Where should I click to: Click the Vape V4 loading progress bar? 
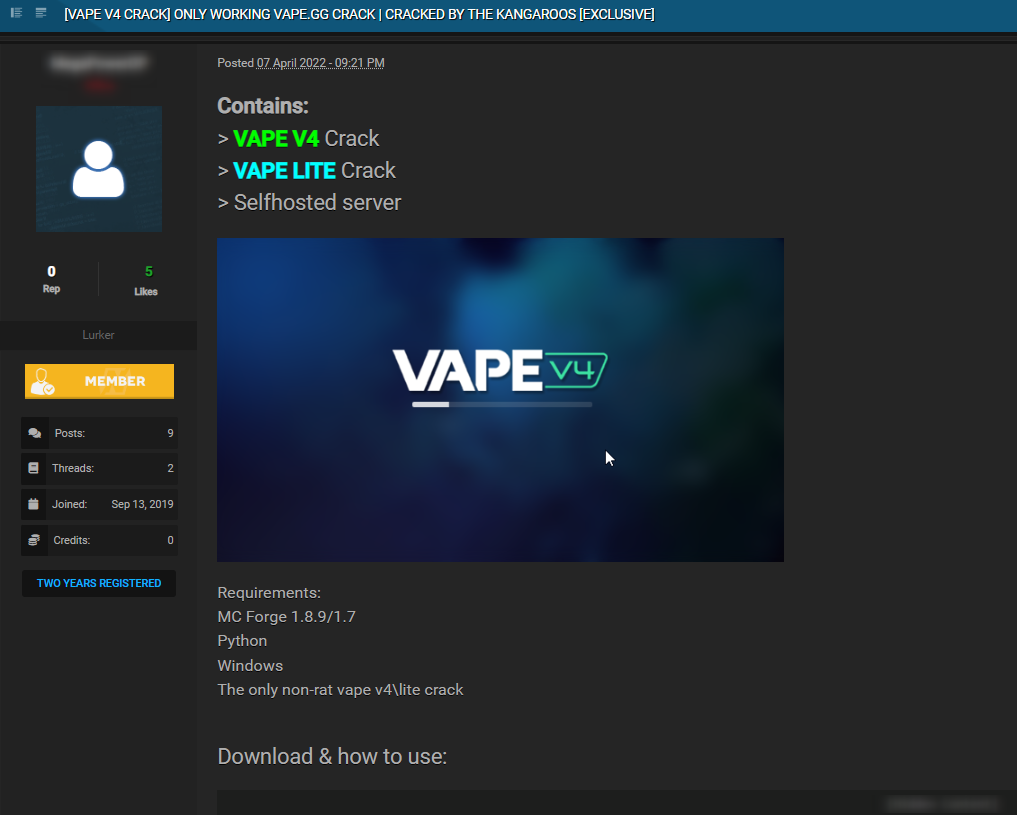click(x=502, y=405)
